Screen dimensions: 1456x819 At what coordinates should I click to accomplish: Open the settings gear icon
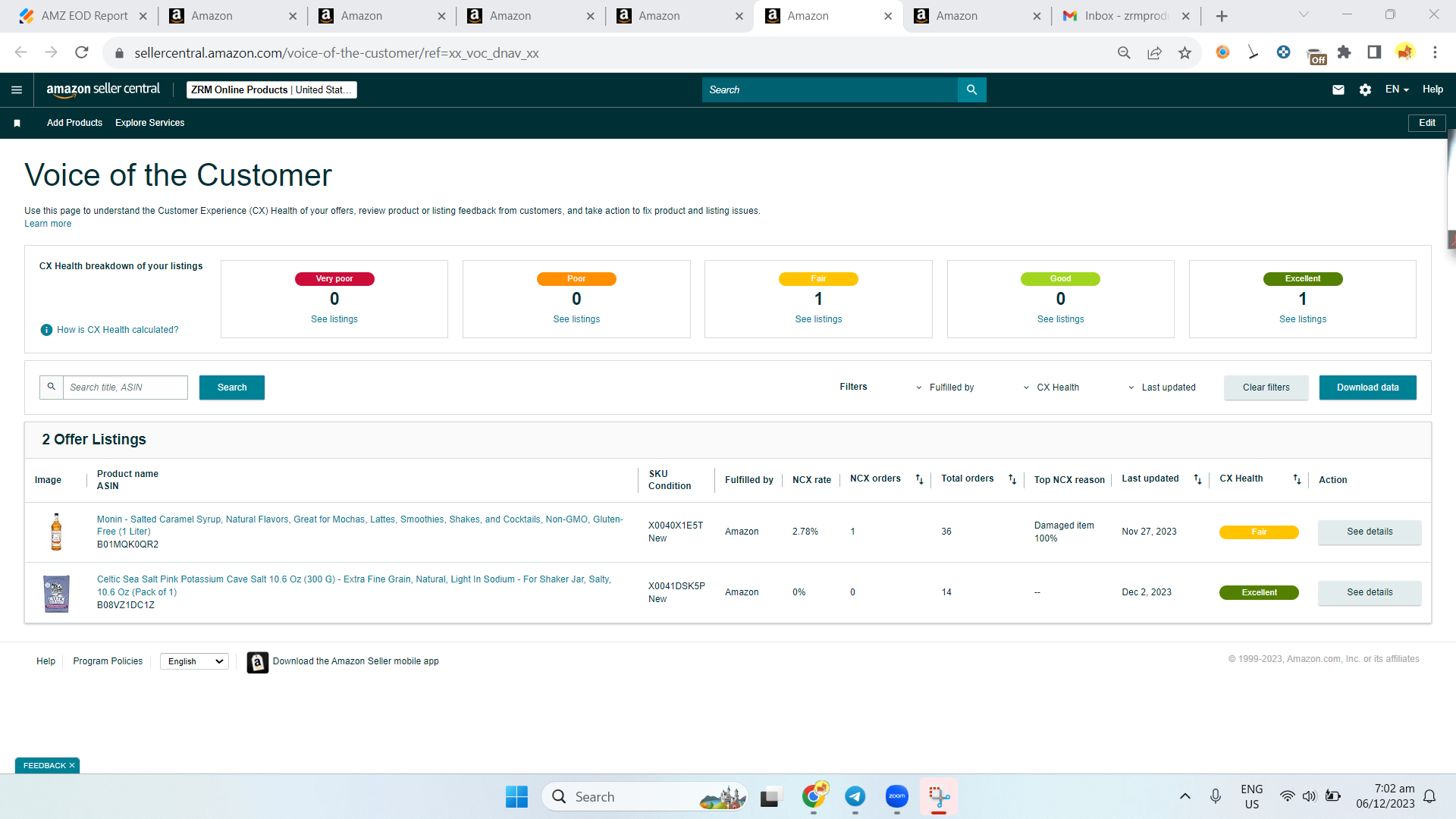1365,89
